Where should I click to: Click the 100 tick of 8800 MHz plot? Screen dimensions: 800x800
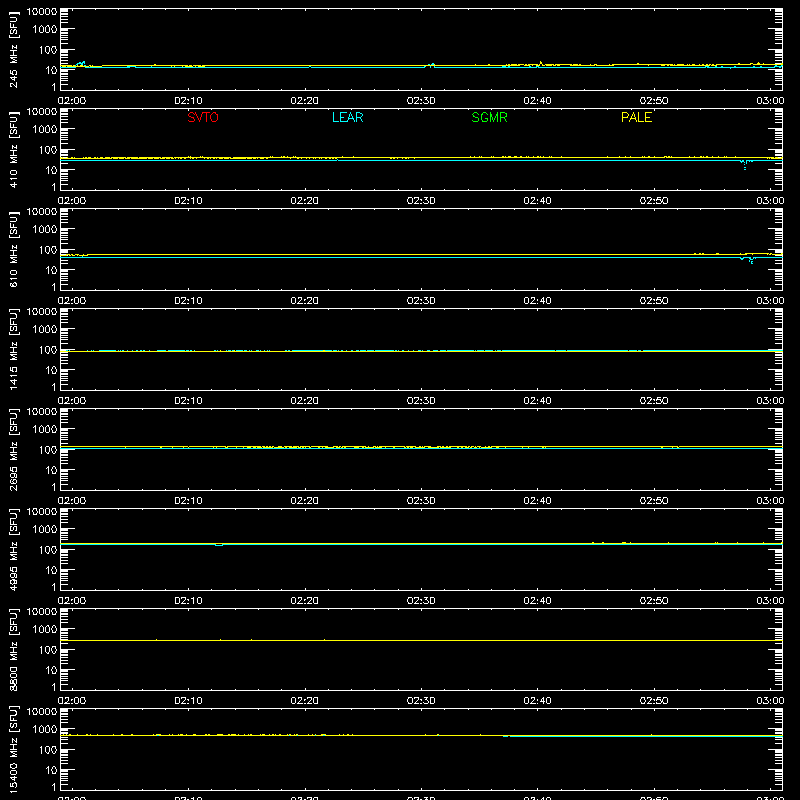pos(48,650)
